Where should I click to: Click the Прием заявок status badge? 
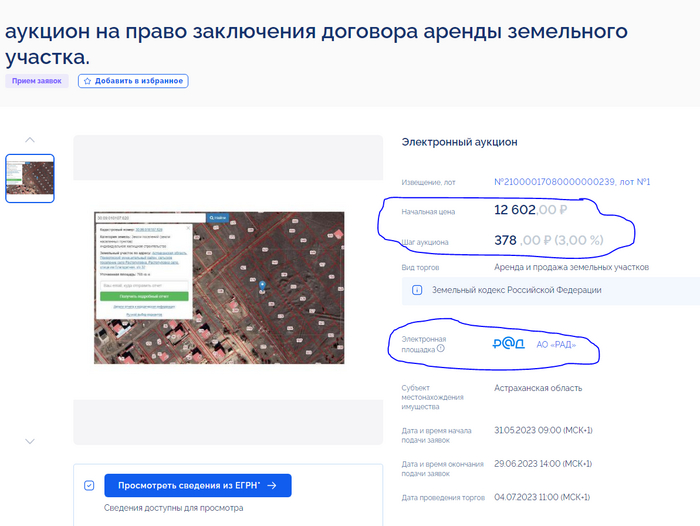point(37,81)
